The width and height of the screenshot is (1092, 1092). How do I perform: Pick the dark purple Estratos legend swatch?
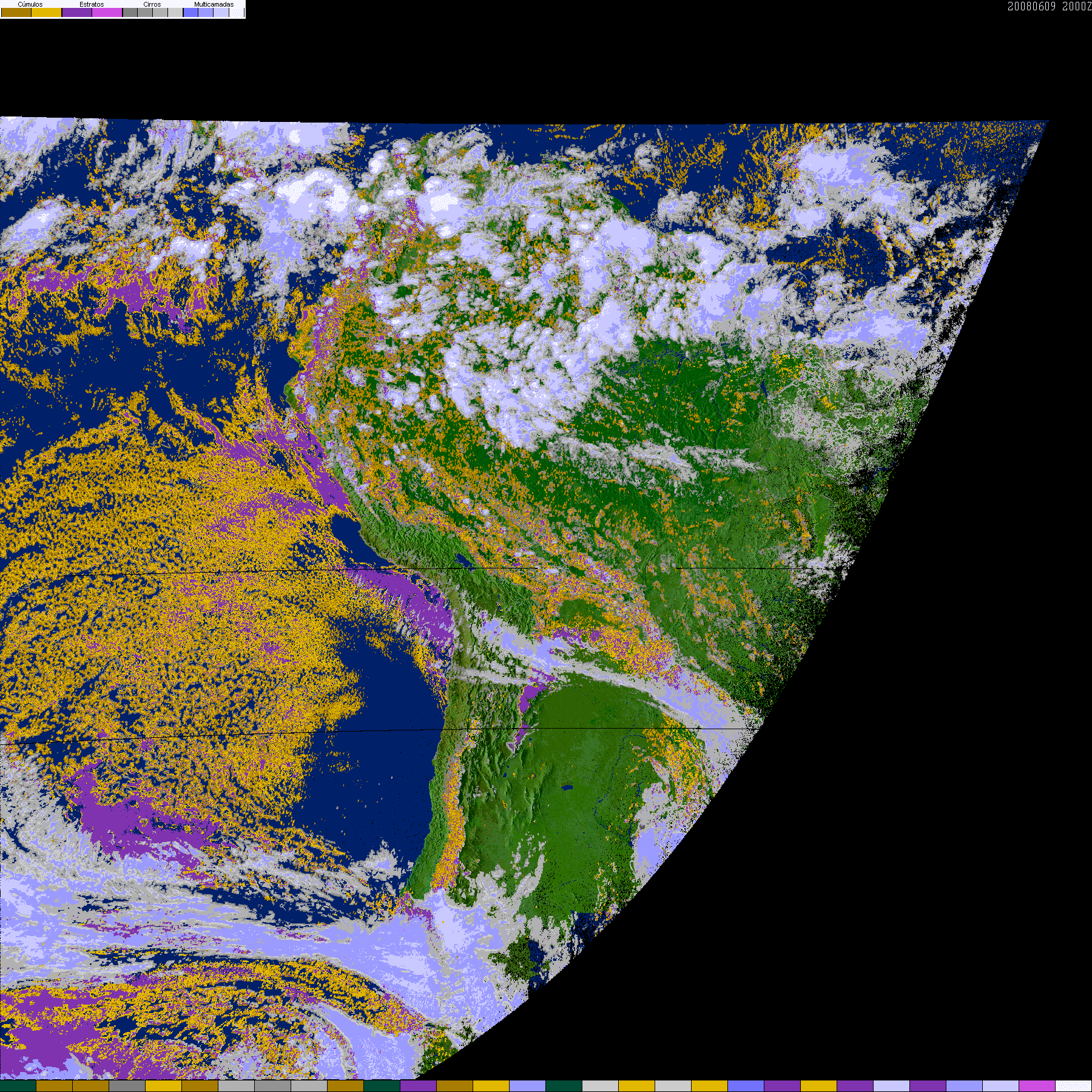tap(77, 12)
